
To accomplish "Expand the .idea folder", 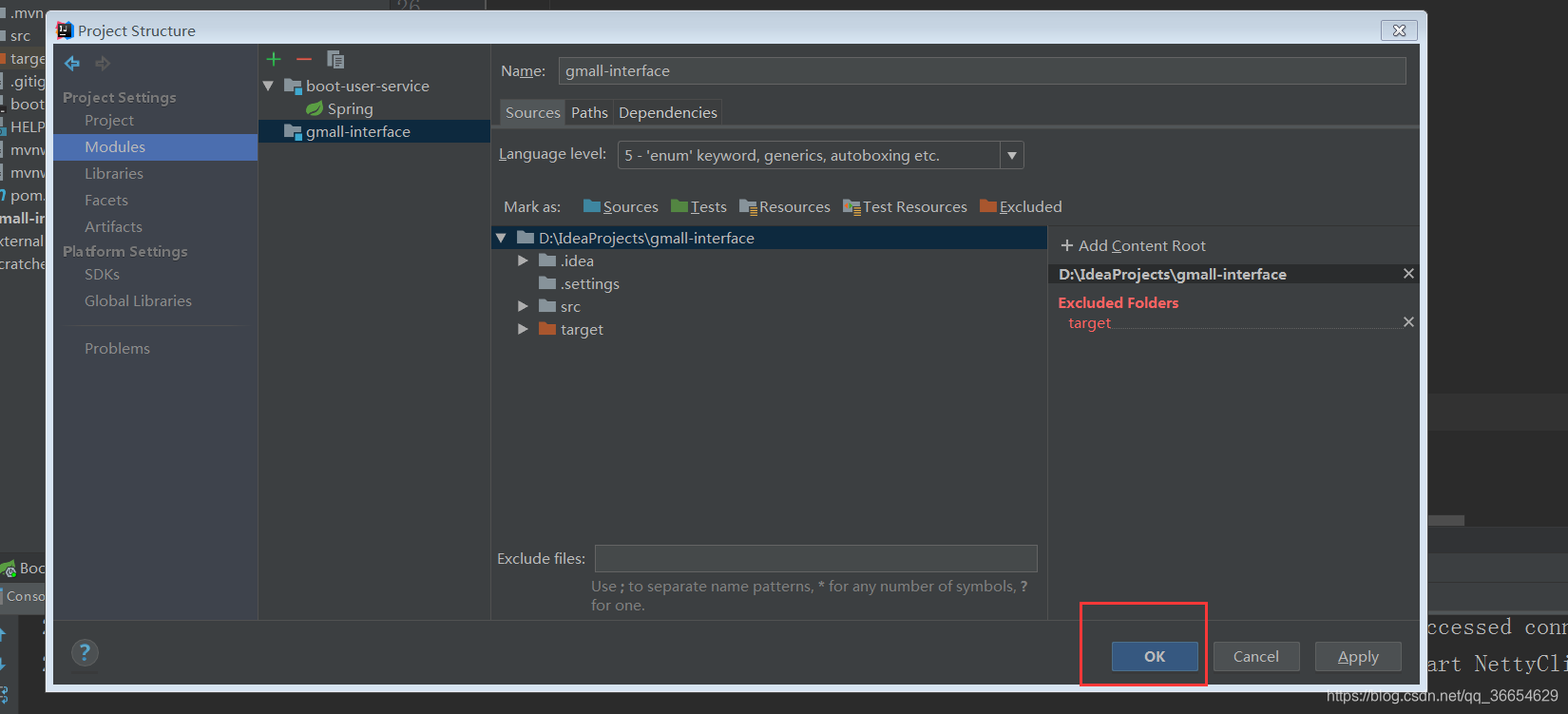I will point(523,261).
